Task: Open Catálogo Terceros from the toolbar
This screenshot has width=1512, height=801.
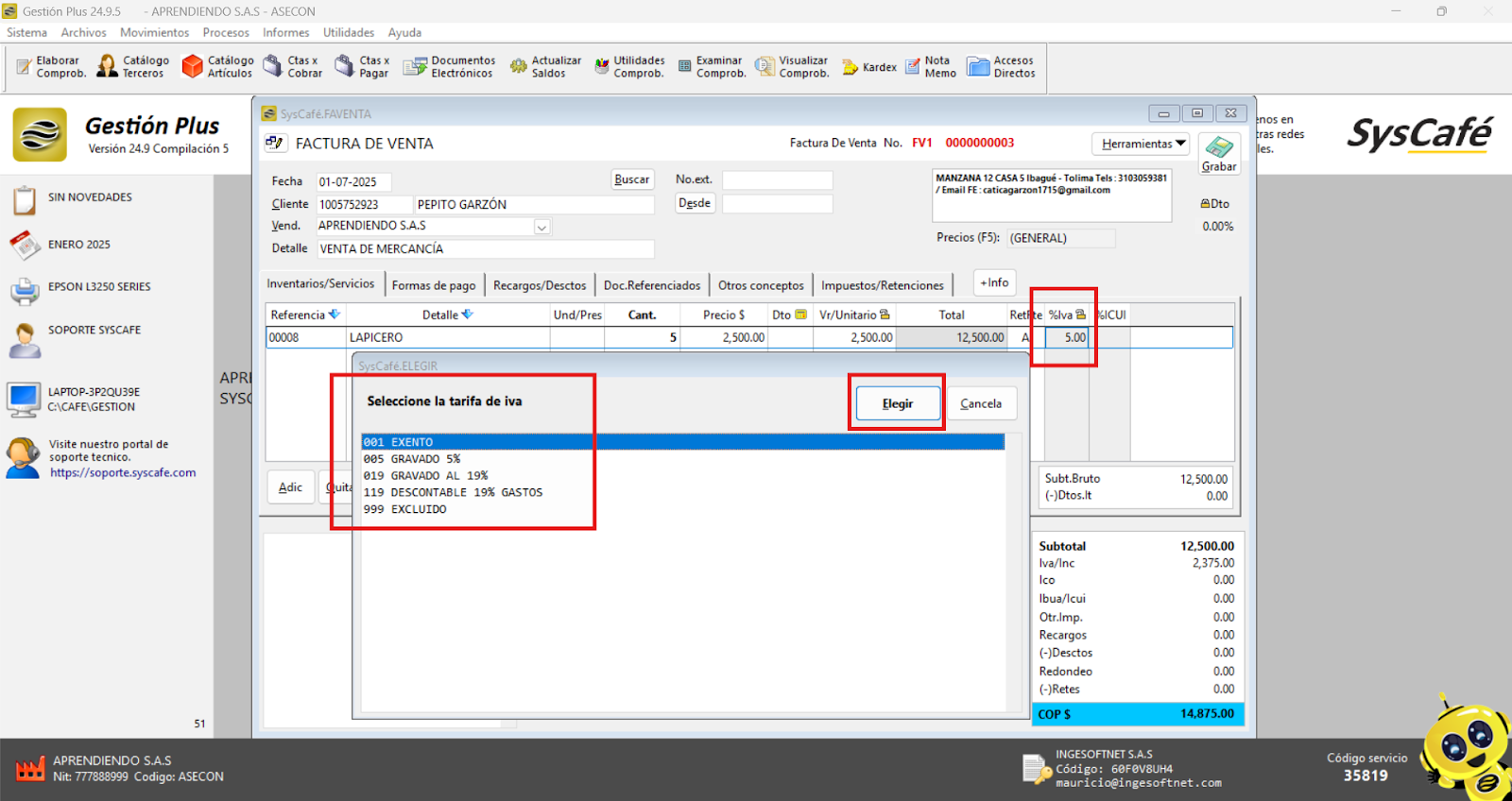Action: (x=133, y=67)
